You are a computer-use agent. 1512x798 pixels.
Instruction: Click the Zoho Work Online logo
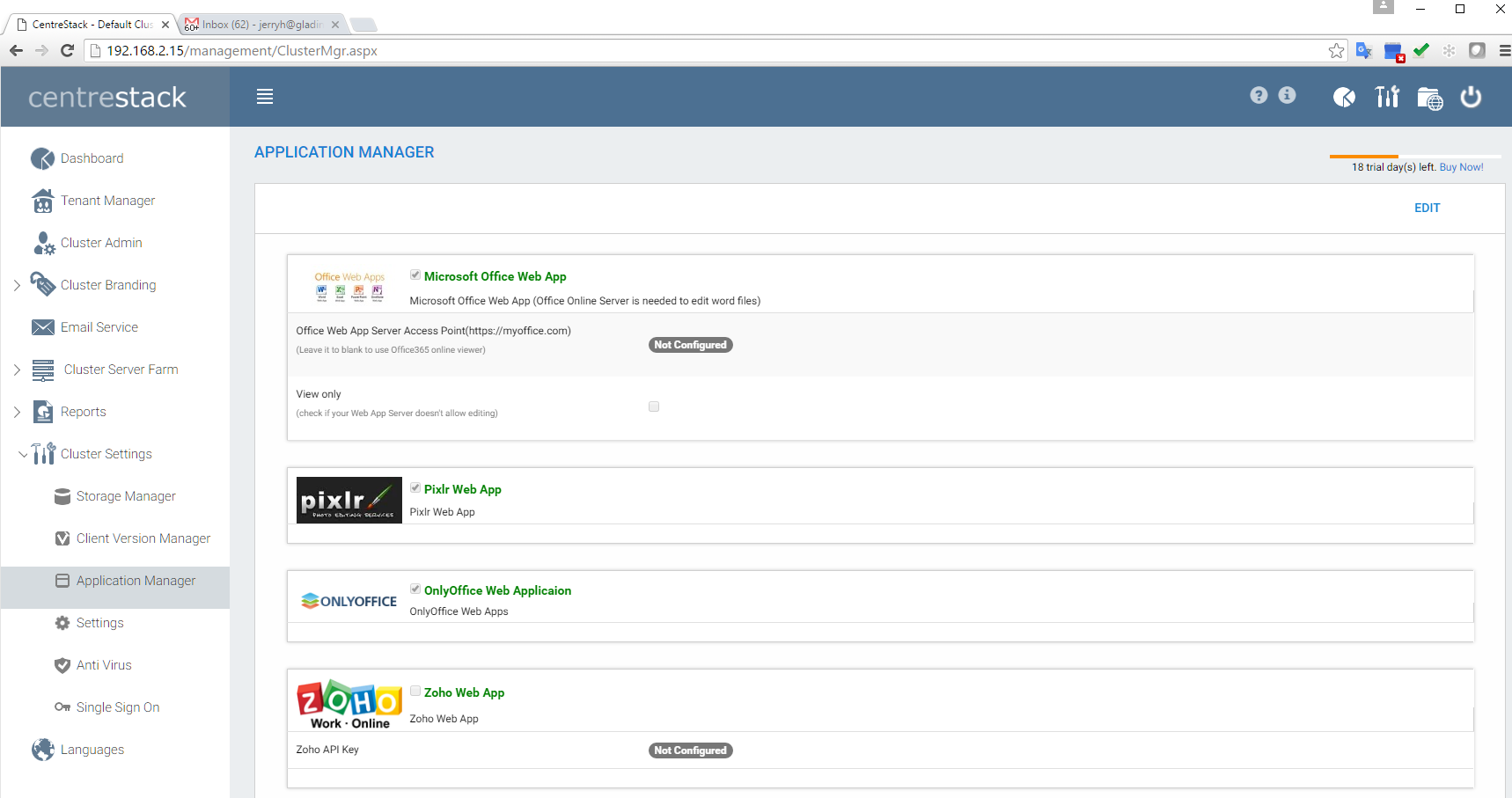[349, 705]
